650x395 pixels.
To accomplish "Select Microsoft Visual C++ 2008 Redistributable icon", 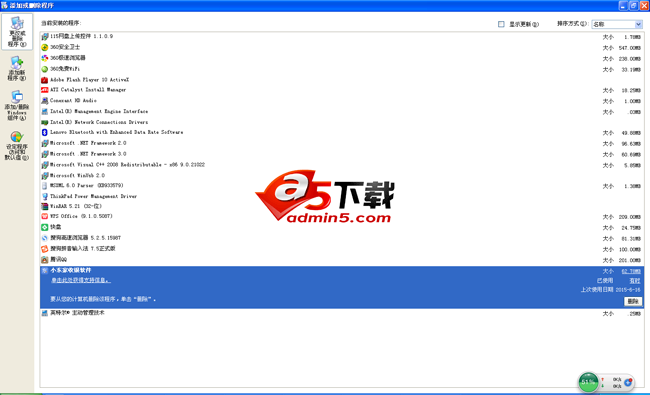I will coord(45,165).
